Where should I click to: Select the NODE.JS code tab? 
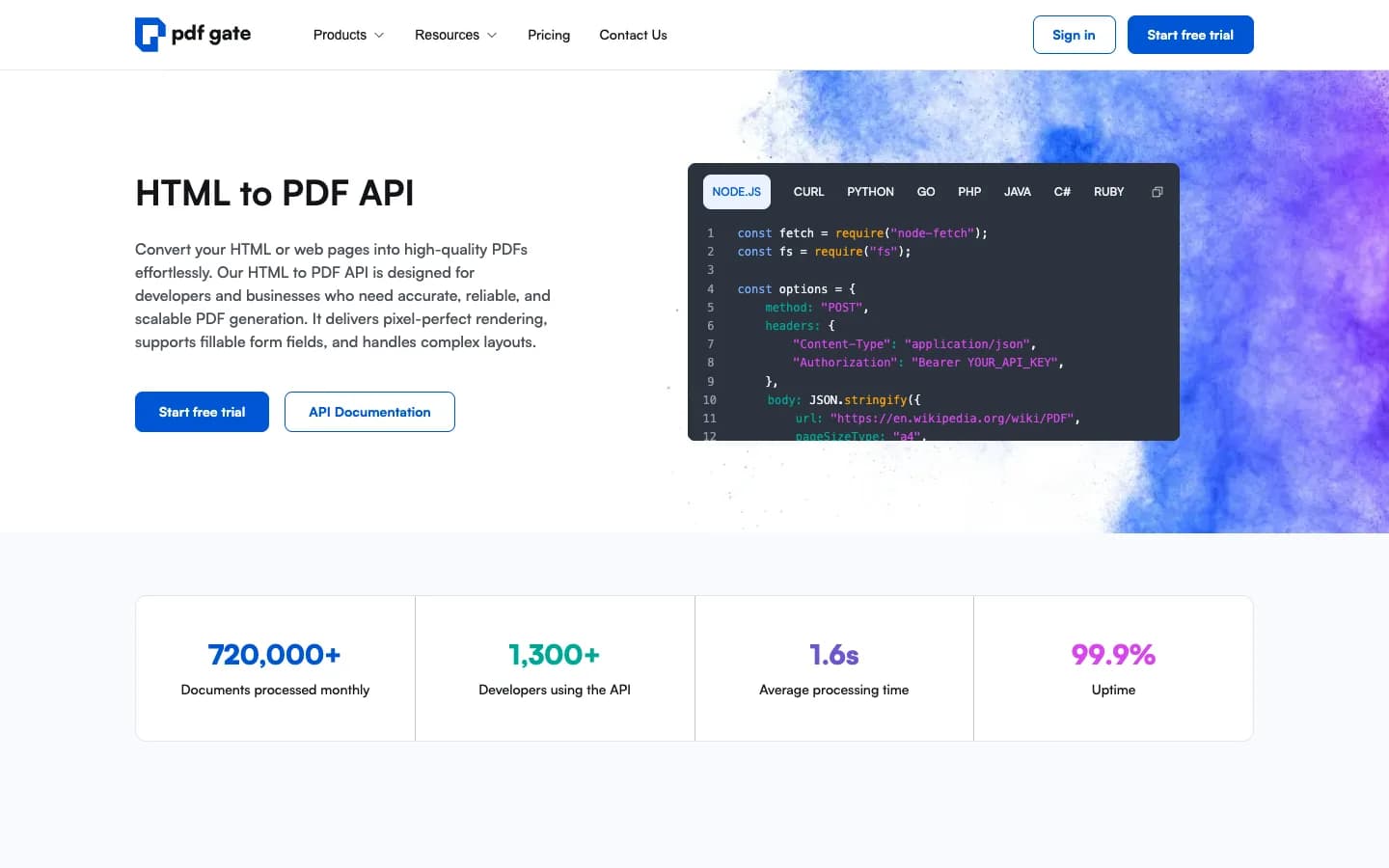click(737, 192)
